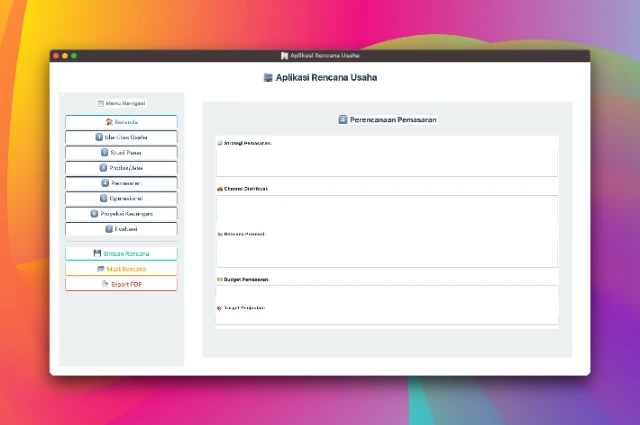640x425 pixels.
Task: Open the Produk/Jasa section
Action: tap(121, 168)
